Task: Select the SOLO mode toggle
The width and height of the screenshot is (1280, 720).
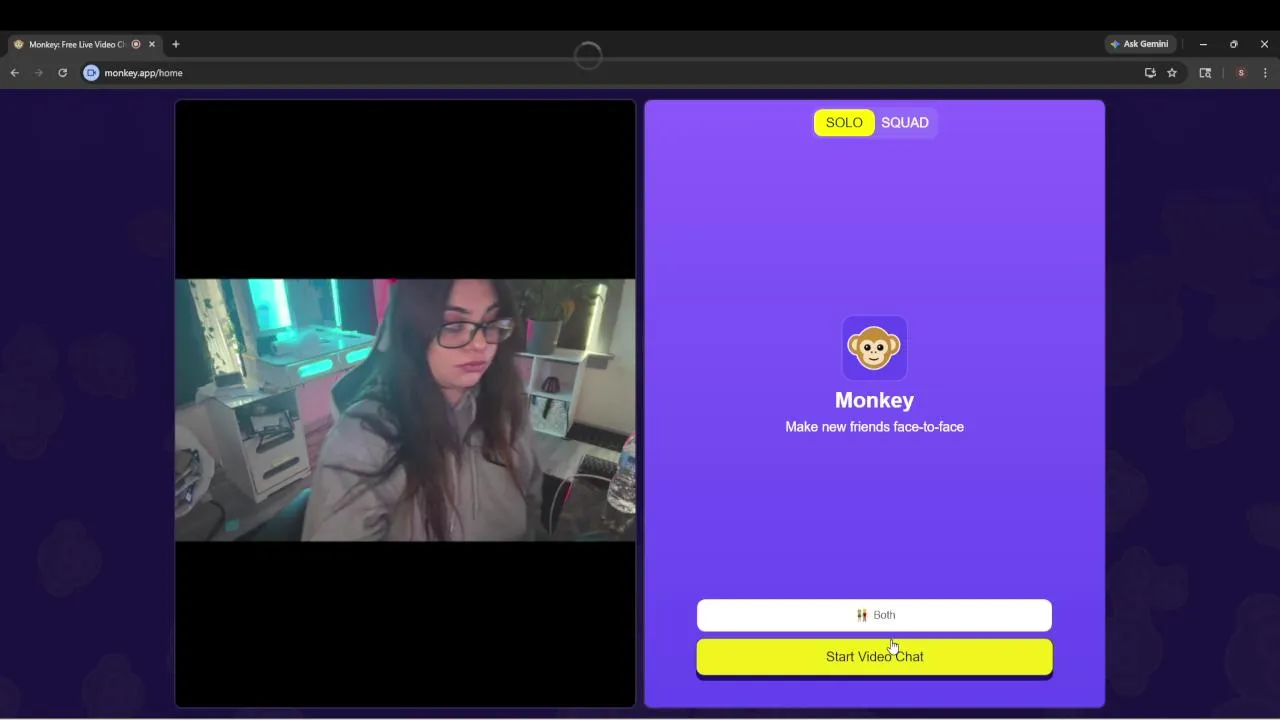Action: point(844,123)
